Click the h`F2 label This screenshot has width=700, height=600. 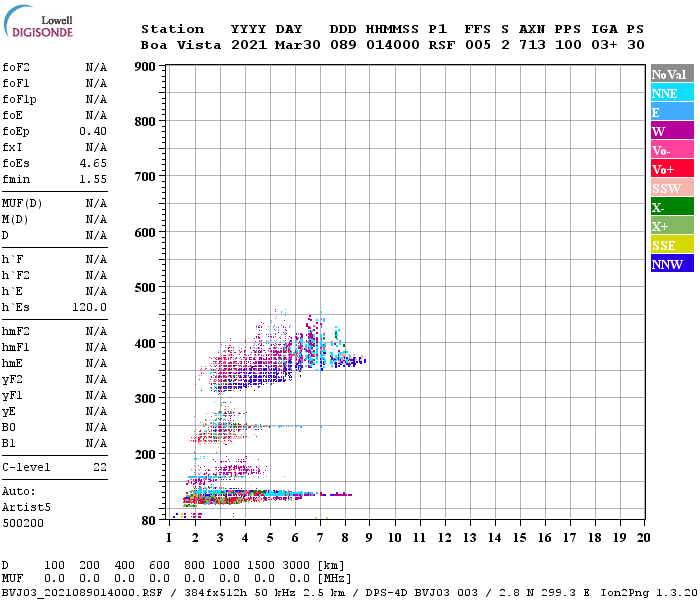[16, 275]
